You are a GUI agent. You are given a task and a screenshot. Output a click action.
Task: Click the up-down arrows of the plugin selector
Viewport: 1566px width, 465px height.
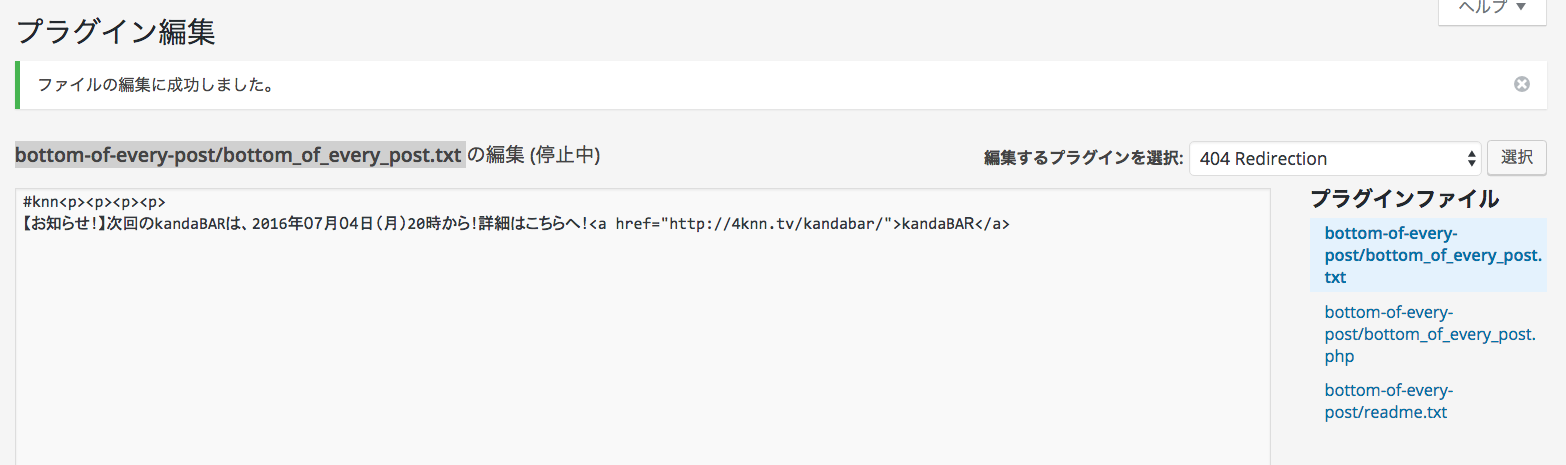point(1471,158)
